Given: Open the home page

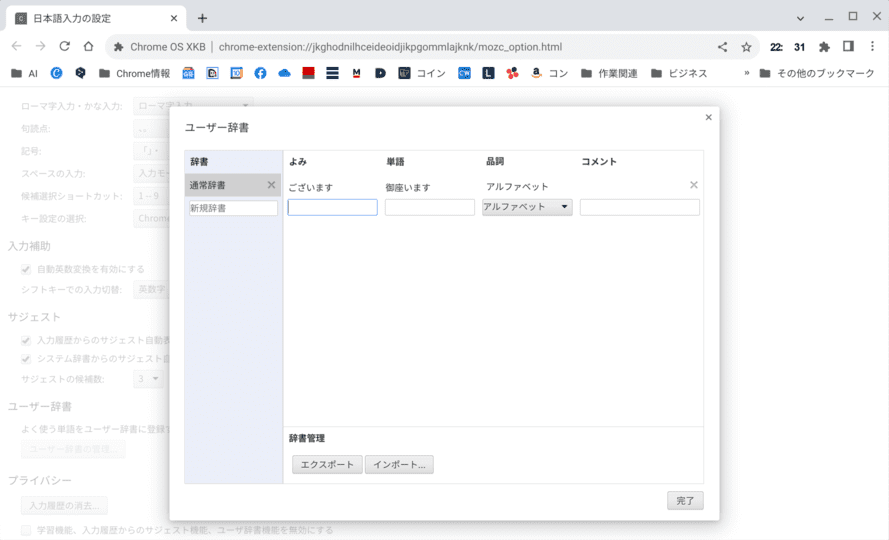Looking at the screenshot, I should point(88,47).
